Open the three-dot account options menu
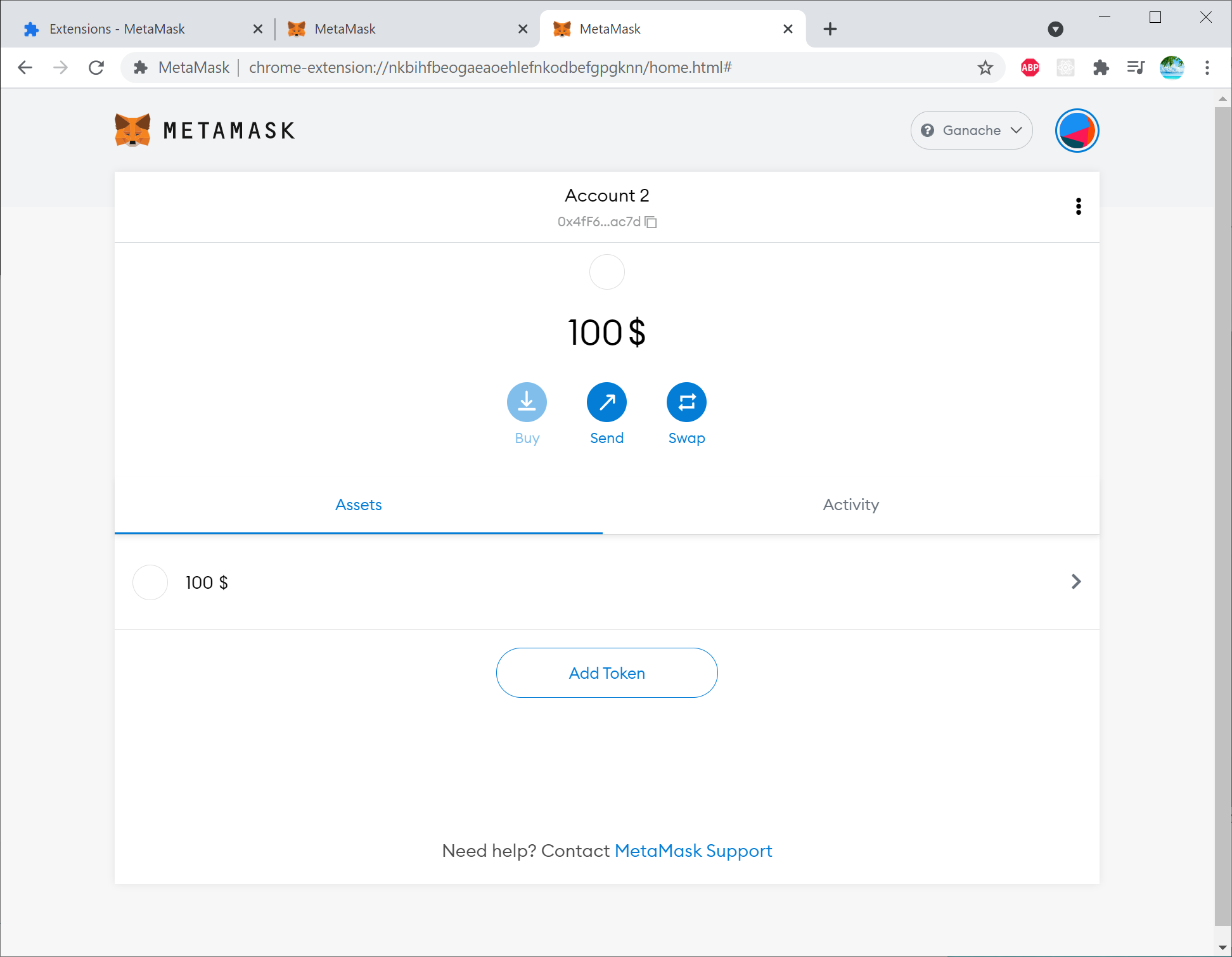This screenshot has width=1232, height=957. [x=1078, y=206]
